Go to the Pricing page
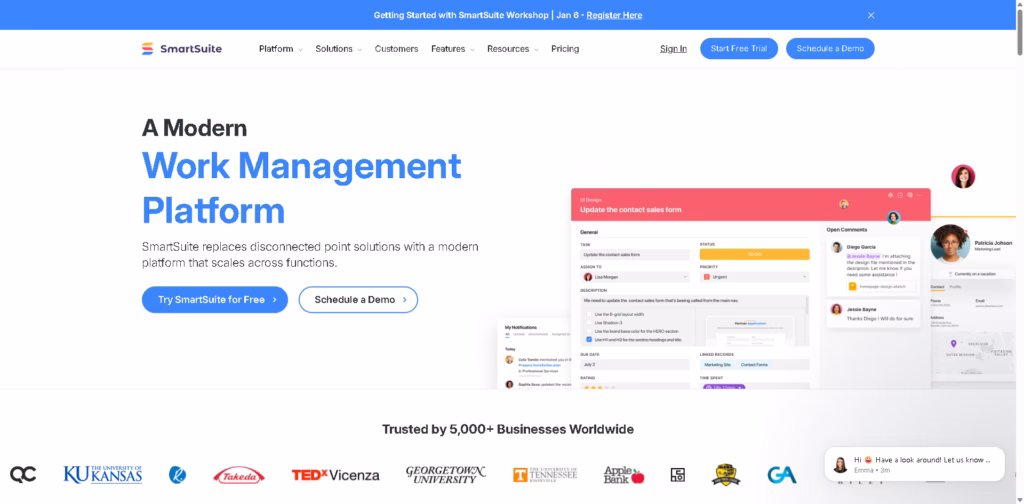The image size is (1024, 504). pyautogui.click(x=565, y=48)
